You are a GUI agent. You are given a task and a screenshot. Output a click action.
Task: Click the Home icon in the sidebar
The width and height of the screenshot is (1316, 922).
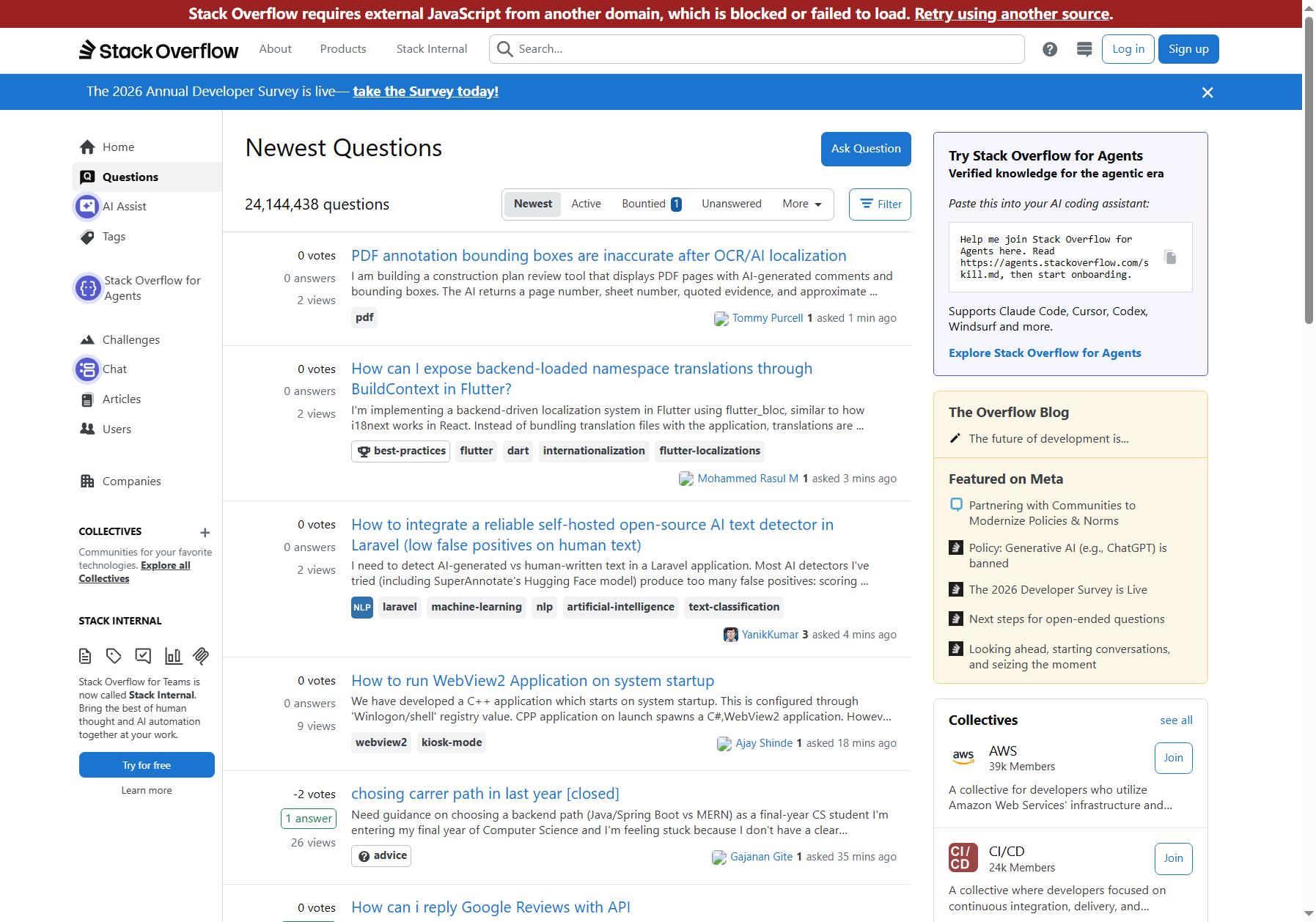87,147
